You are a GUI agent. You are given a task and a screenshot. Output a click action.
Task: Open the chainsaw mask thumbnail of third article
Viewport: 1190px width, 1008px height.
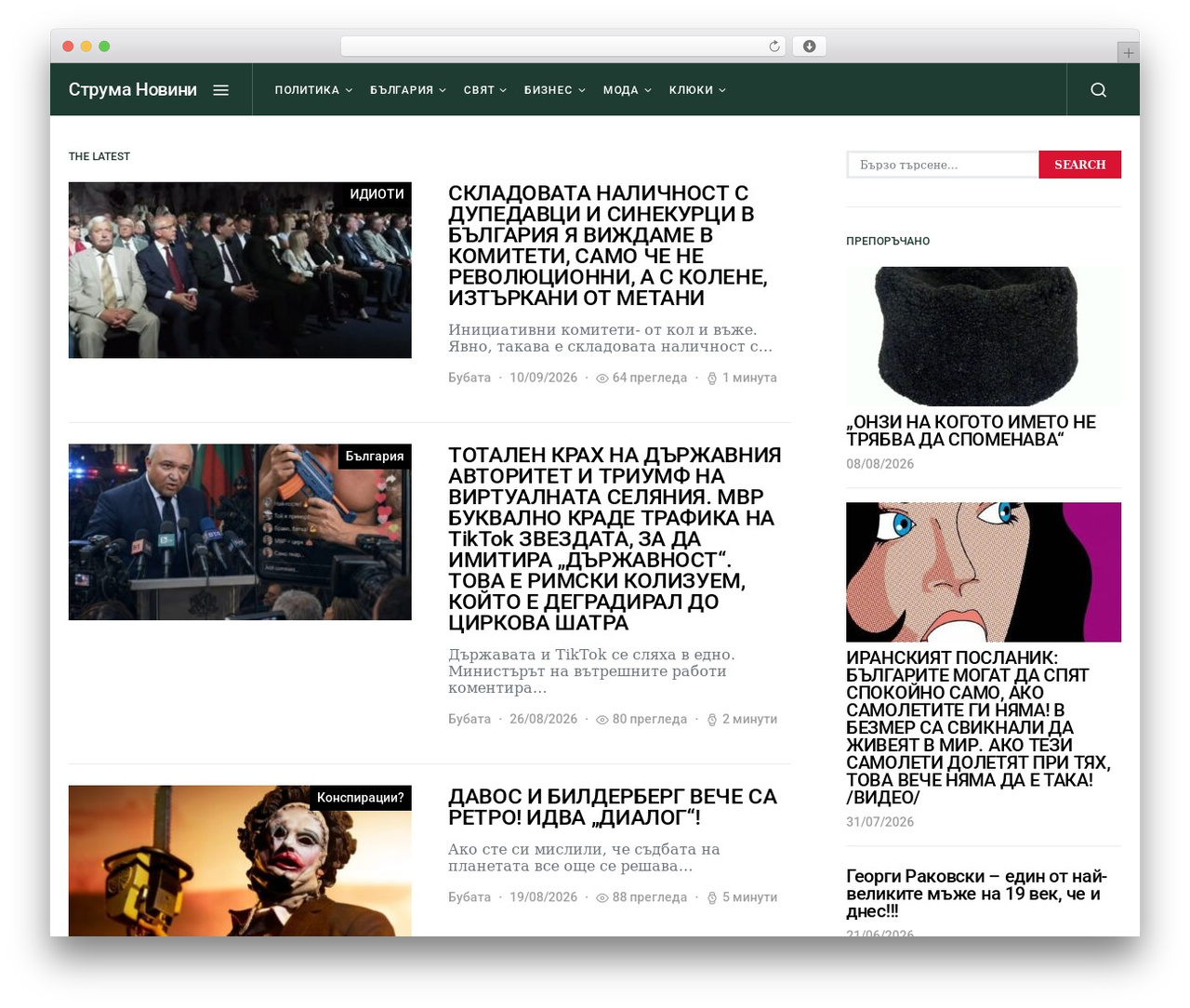tap(240, 861)
